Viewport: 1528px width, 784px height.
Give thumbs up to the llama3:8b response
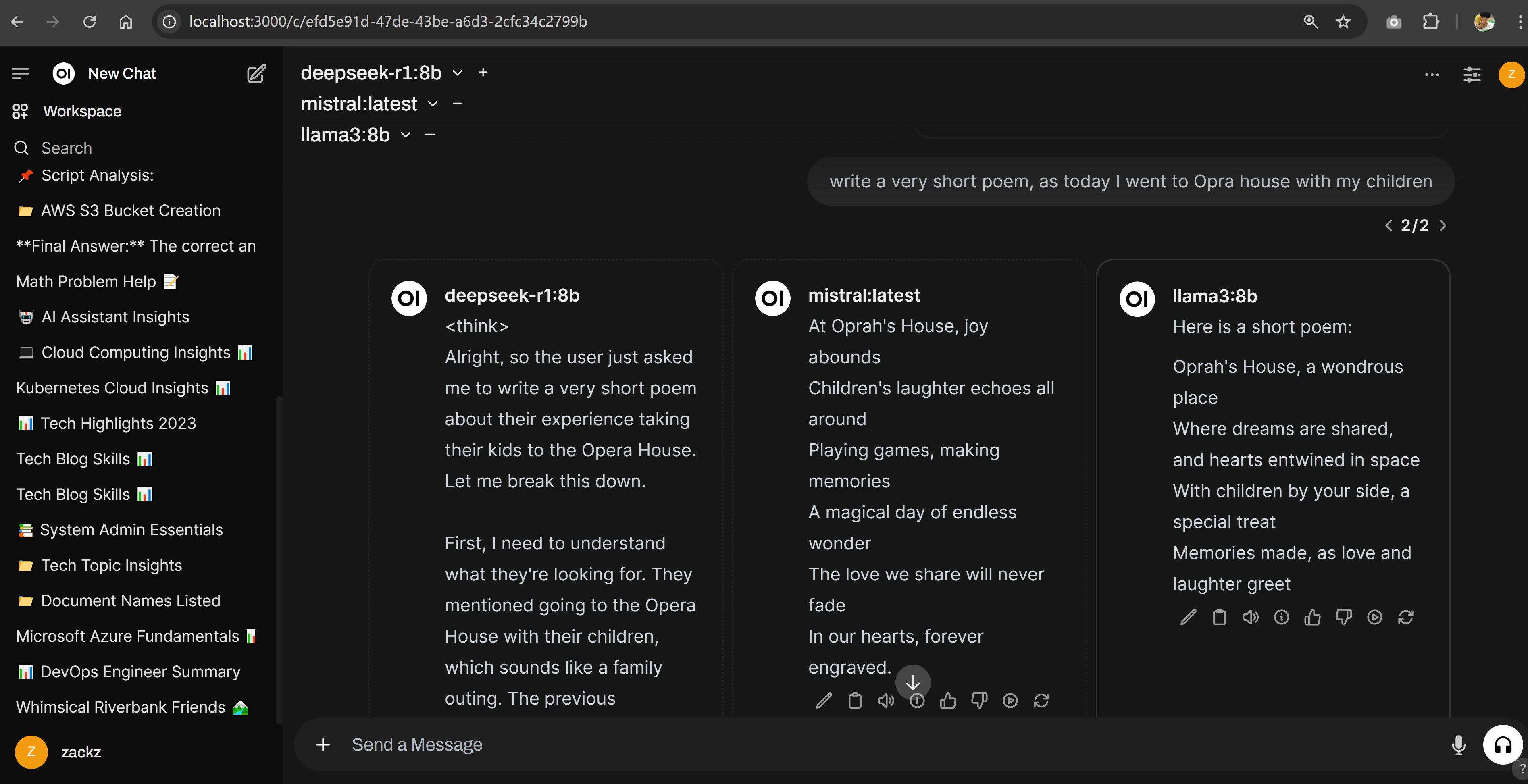(x=1312, y=618)
